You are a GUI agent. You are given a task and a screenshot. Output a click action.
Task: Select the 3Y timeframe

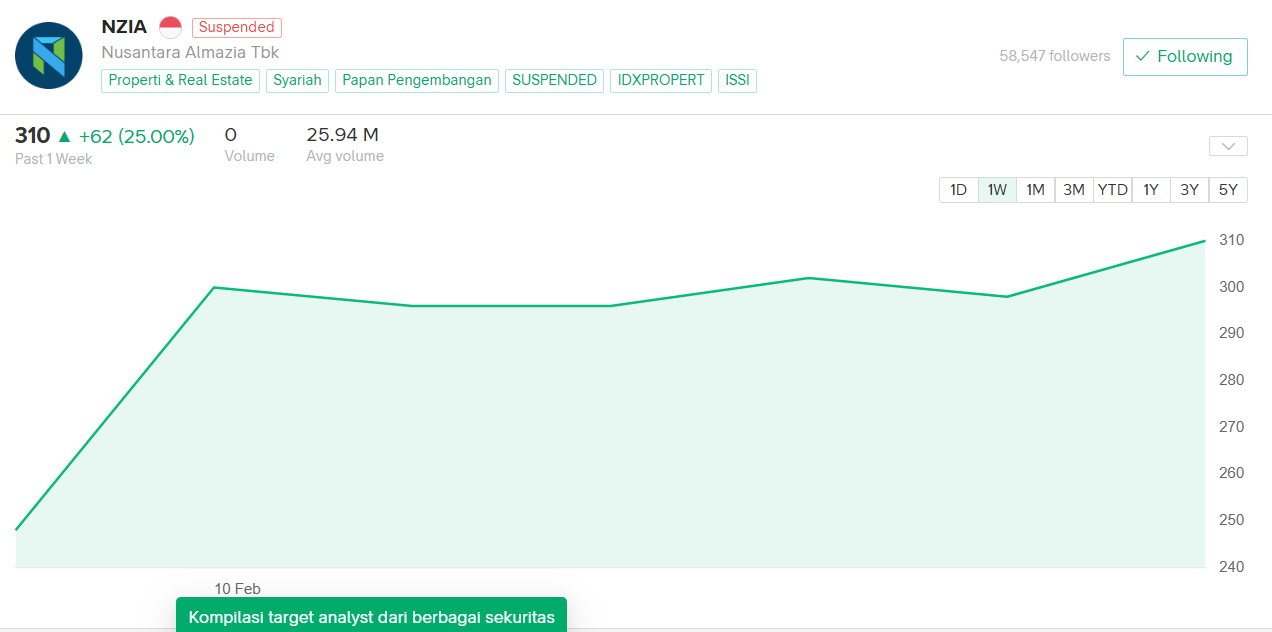tap(1189, 190)
